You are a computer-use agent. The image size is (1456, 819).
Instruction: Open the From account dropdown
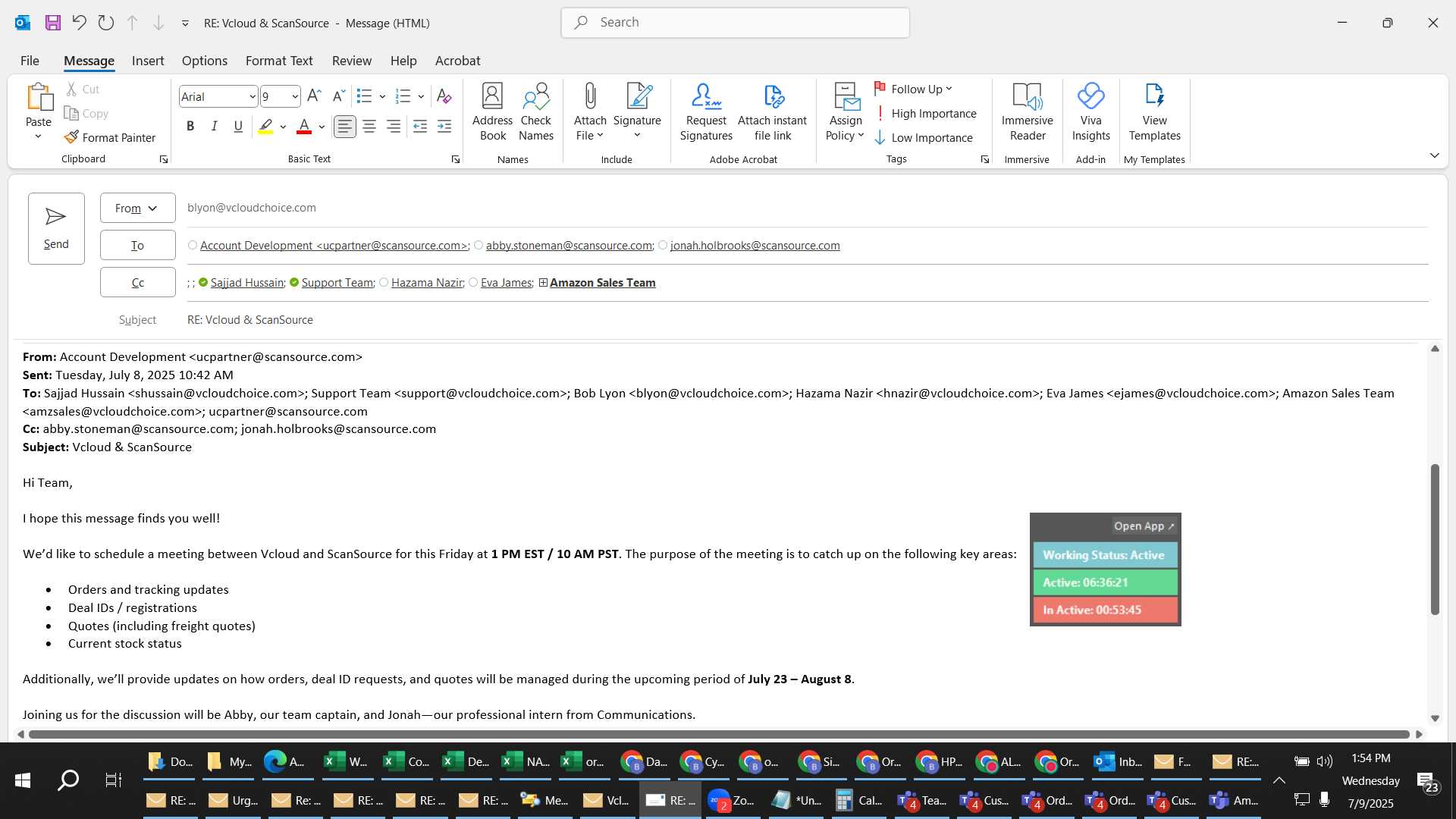point(137,208)
